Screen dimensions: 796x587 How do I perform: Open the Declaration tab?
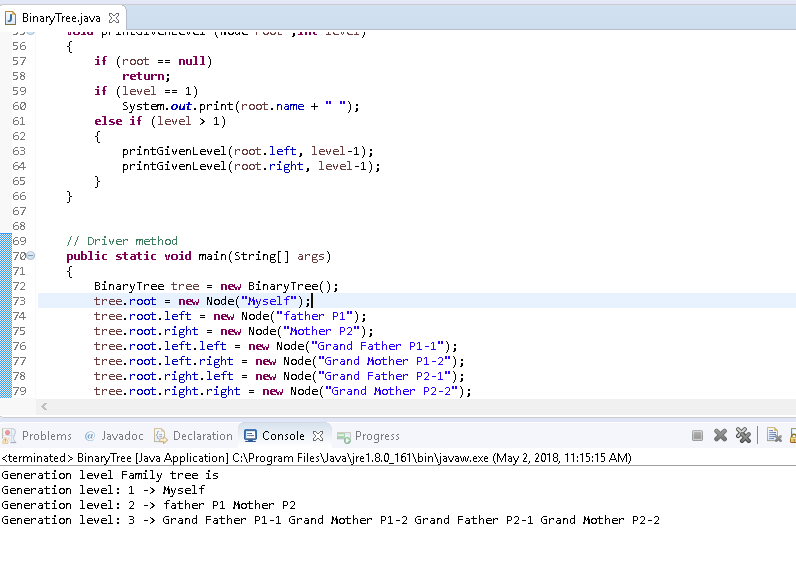tap(203, 436)
